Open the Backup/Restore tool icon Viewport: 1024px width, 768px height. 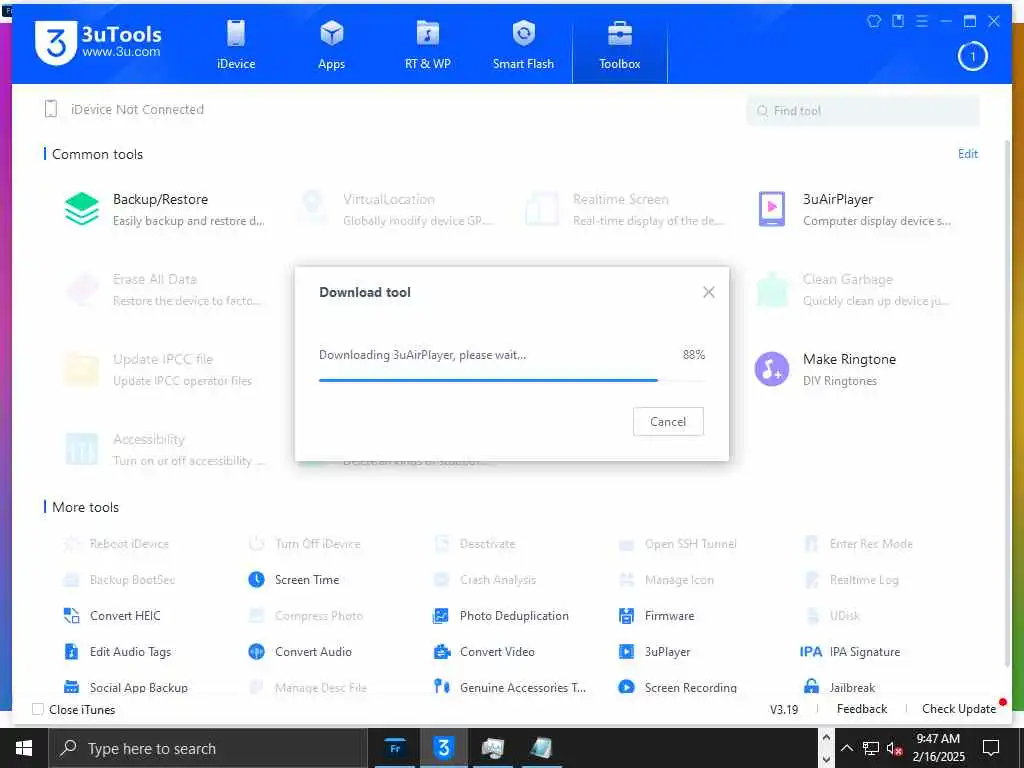tap(82, 209)
